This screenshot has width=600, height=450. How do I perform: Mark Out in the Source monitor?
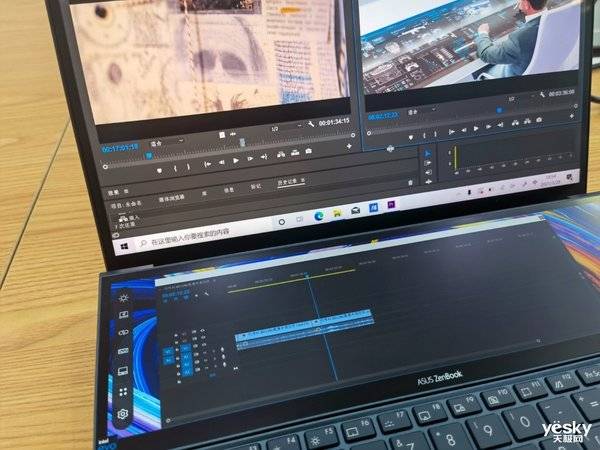coord(188,166)
